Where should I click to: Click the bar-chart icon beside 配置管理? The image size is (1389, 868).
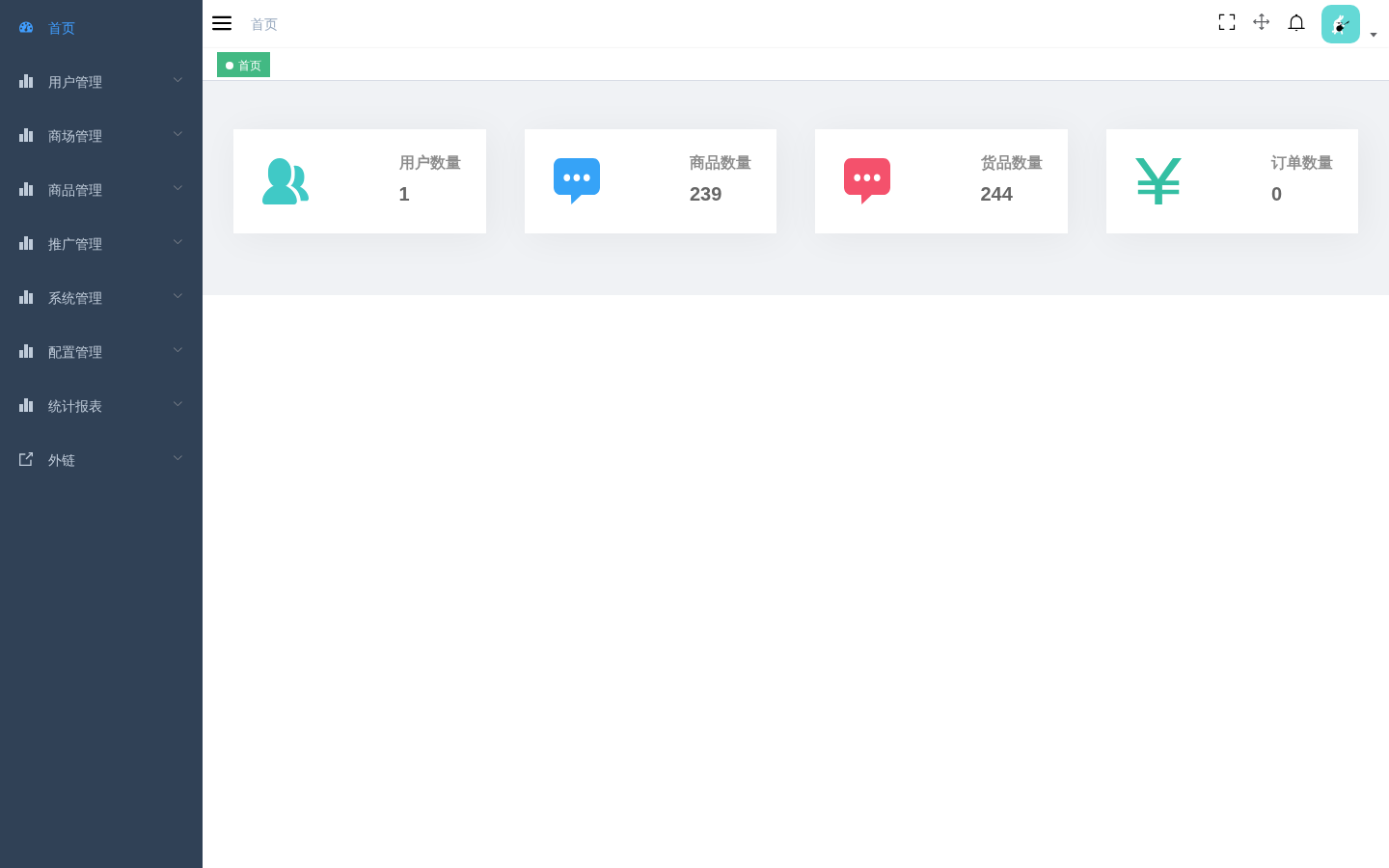point(26,351)
